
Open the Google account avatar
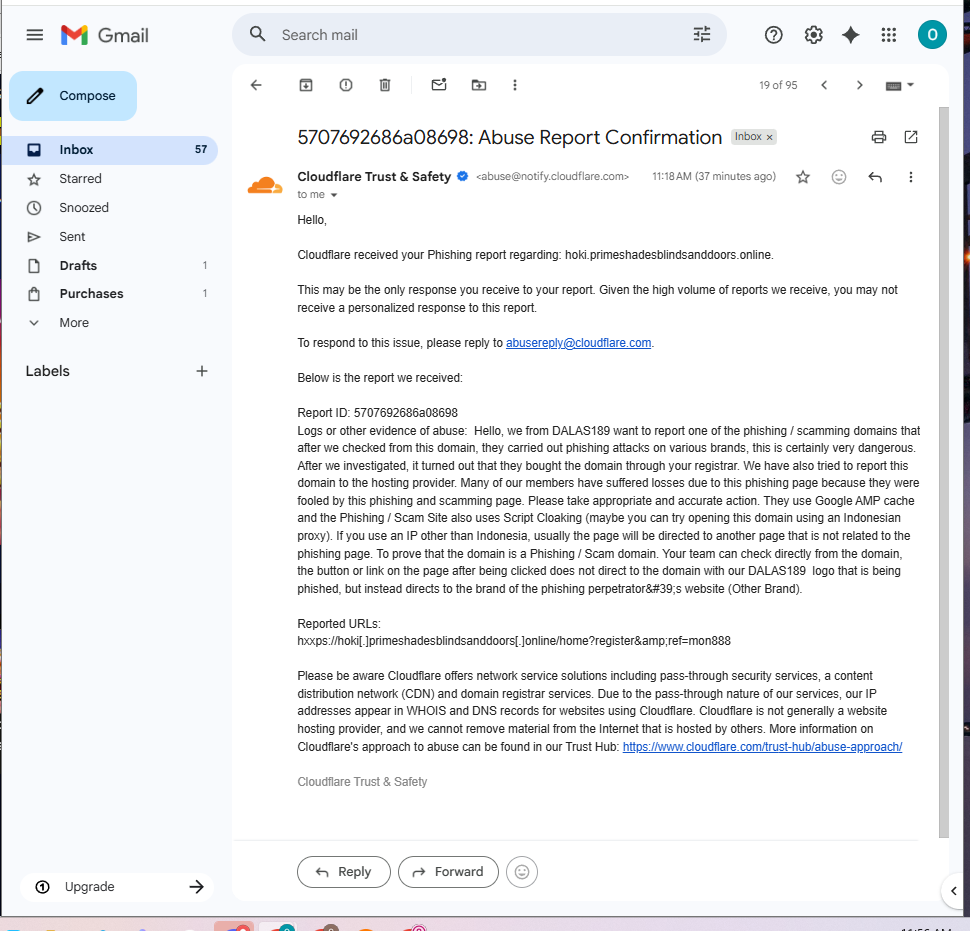932,35
